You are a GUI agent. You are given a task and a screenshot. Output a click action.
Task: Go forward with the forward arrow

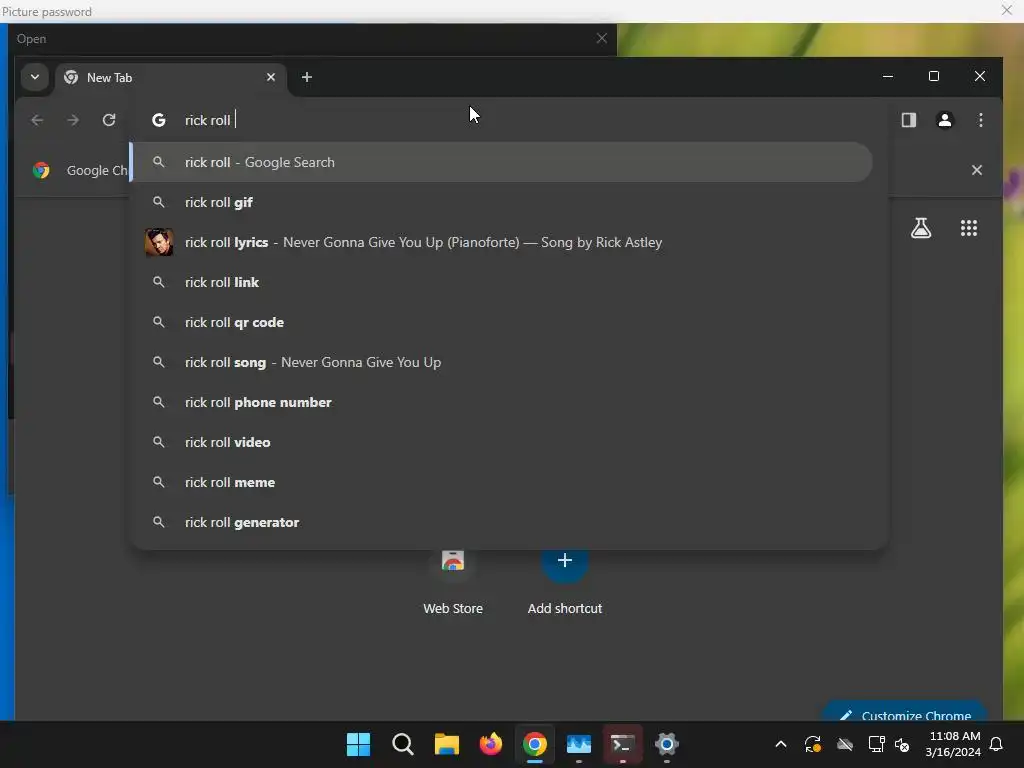tap(73, 120)
